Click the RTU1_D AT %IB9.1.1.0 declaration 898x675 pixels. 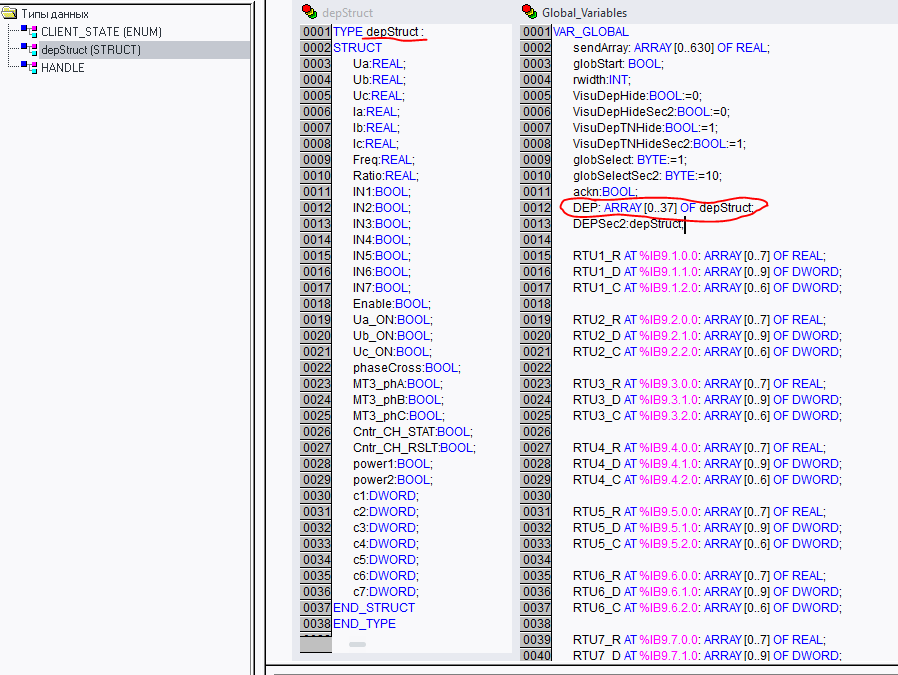(x=707, y=272)
